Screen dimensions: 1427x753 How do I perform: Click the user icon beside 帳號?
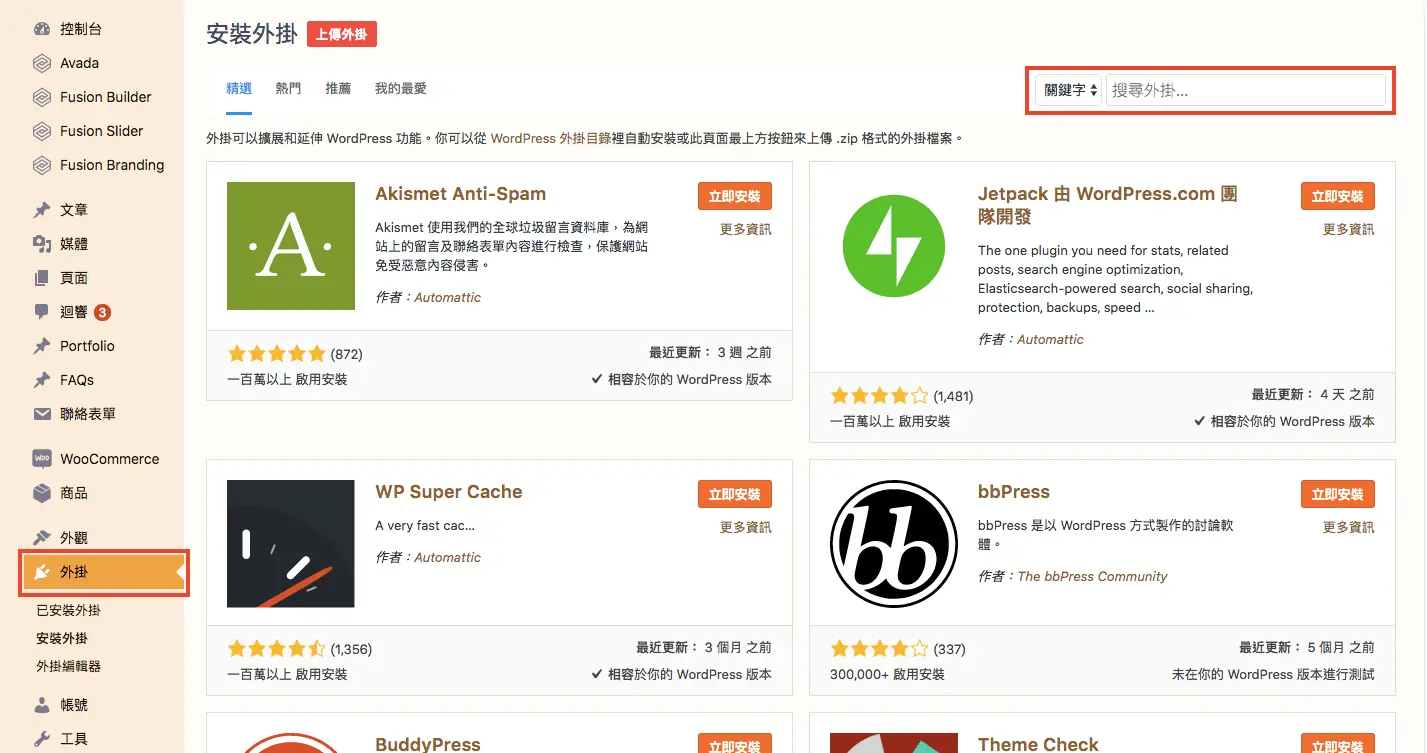(x=42, y=705)
